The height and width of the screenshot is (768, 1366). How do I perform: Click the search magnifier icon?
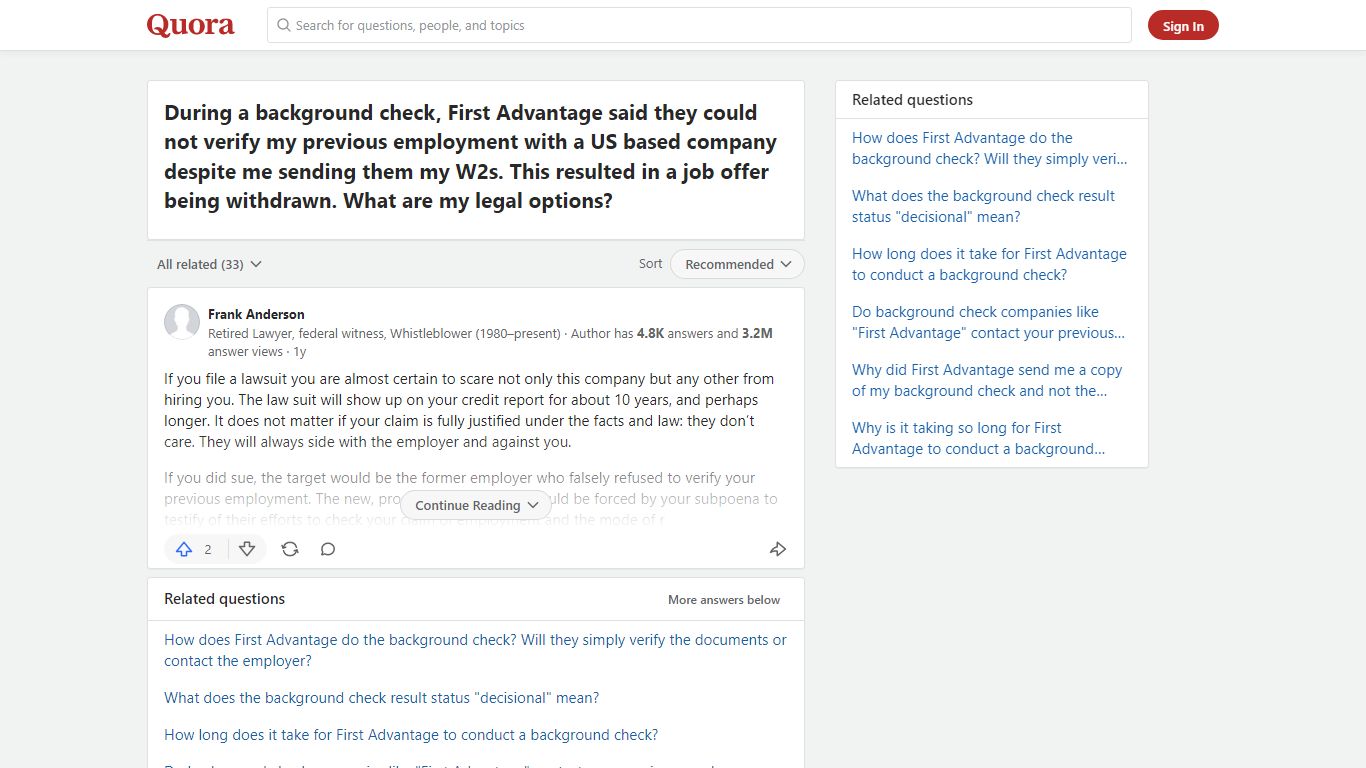pos(284,25)
